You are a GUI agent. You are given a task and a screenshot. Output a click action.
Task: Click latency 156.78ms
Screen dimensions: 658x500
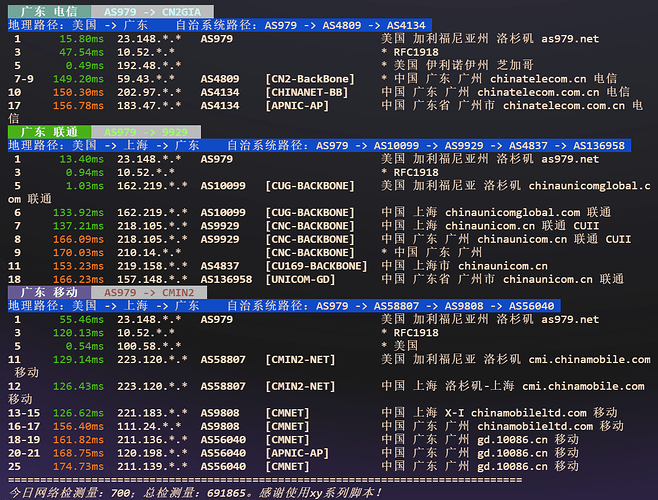tap(78, 106)
